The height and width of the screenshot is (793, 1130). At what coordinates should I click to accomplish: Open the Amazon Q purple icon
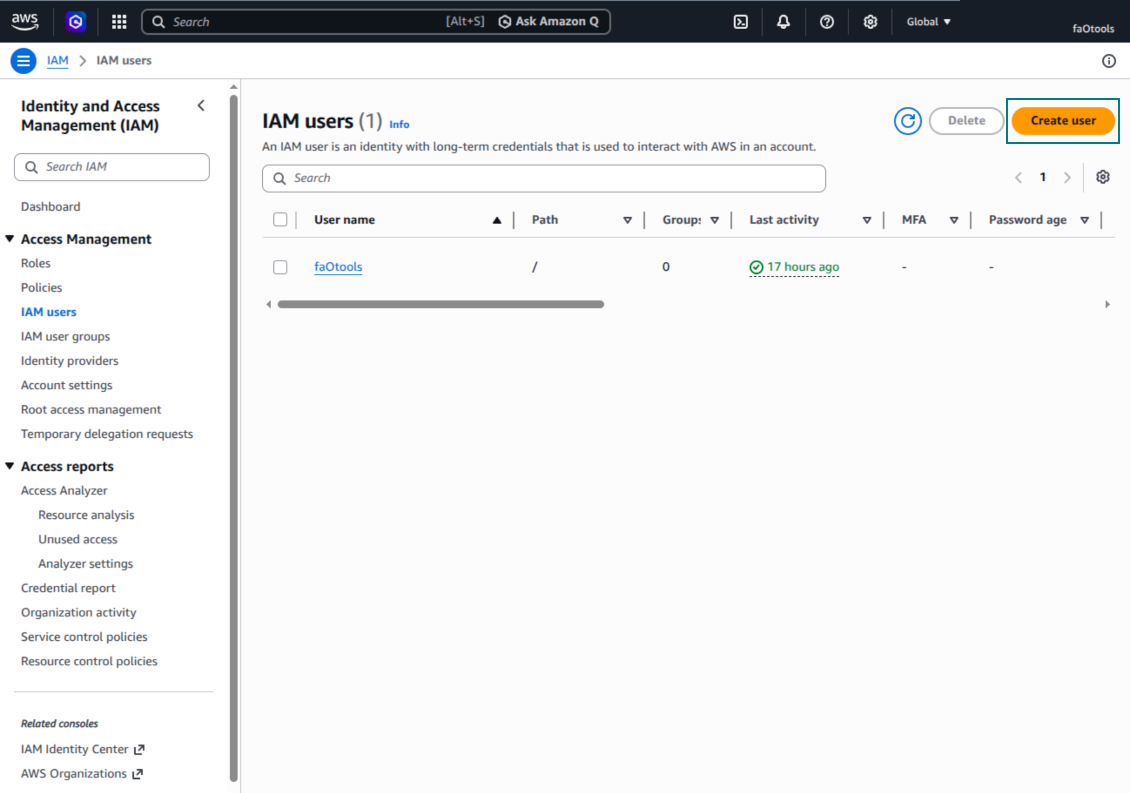(x=76, y=22)
